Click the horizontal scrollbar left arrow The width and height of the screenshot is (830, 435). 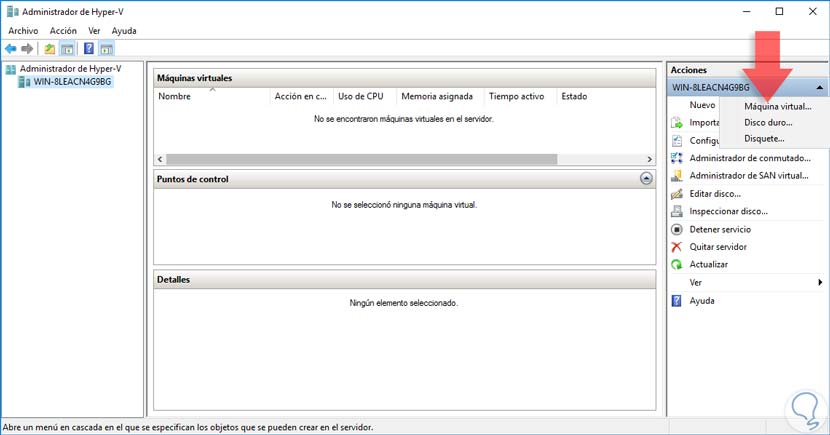tap(160, 159)
